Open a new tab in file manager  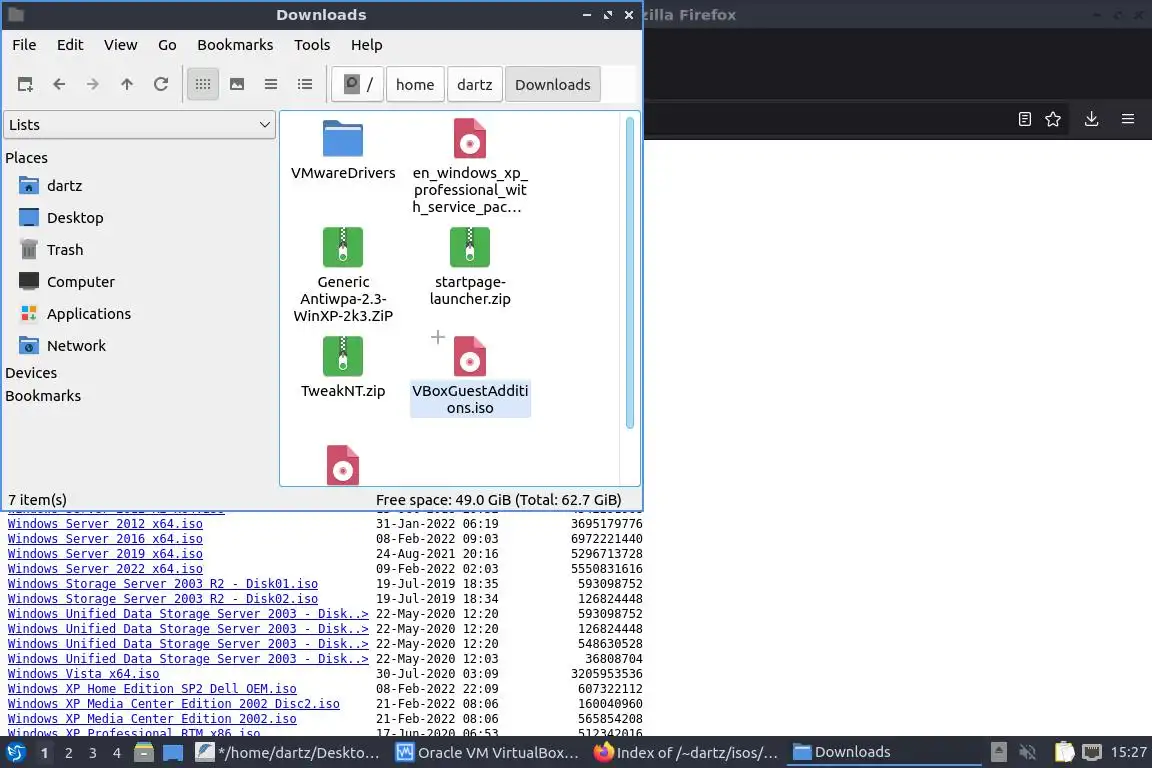[x=25, y=85]
